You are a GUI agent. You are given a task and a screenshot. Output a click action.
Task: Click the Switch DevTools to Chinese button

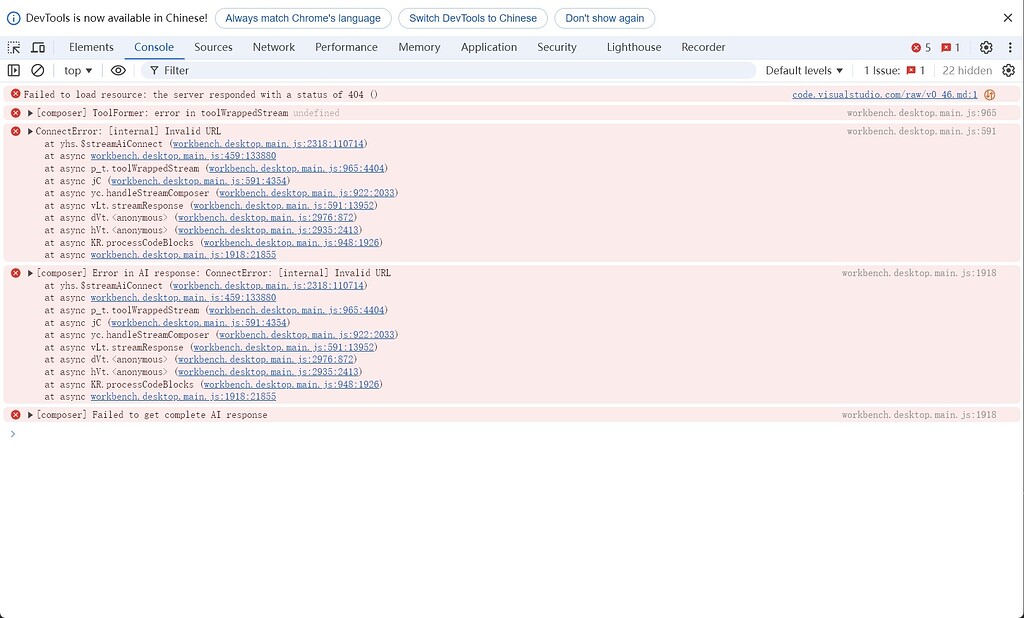[x=472, y=17]
